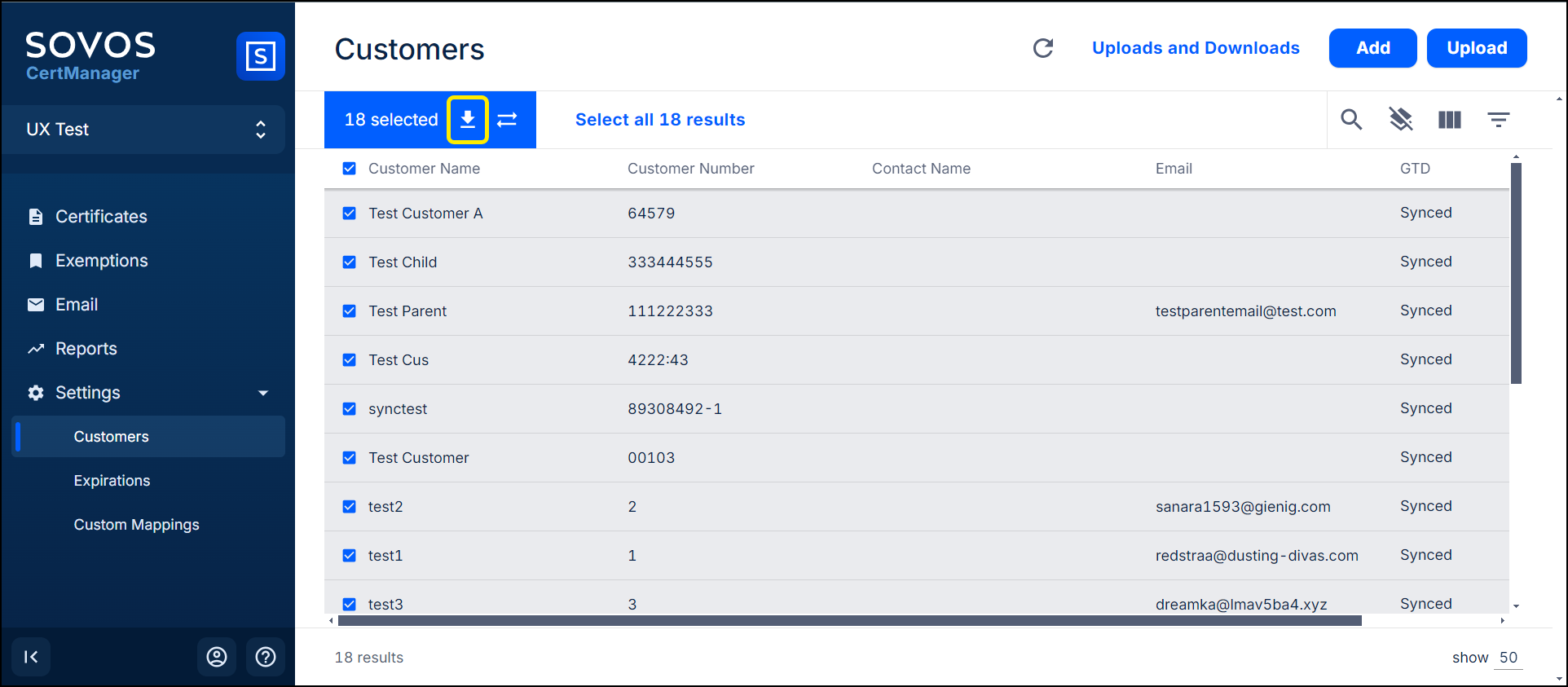Viewport: 1568px width, 687px height.
Task: Click the clear selection layers icon
Action: [1400, 120]
